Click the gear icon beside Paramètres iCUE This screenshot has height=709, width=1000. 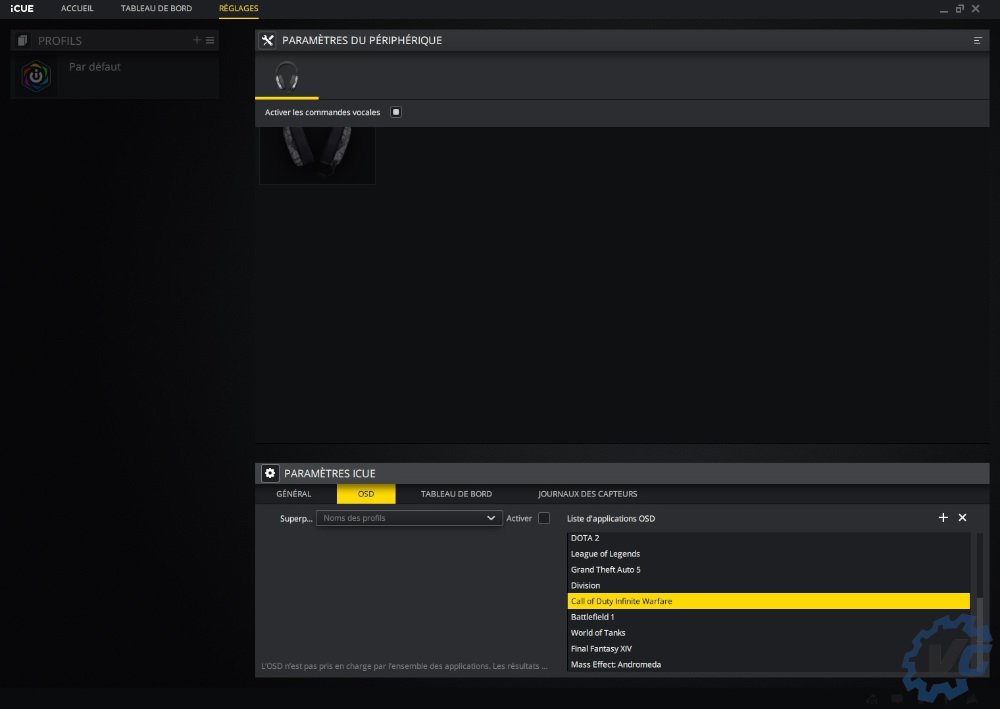(269, 473)
